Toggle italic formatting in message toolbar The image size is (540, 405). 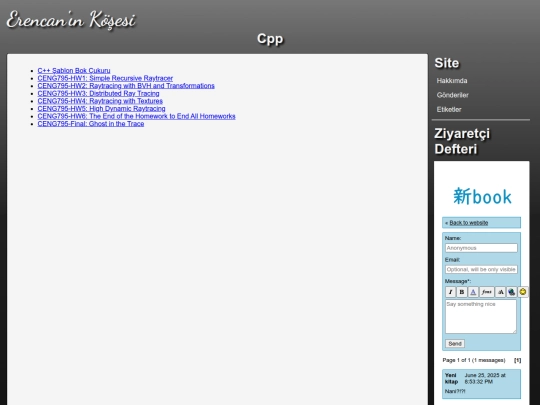450,292
